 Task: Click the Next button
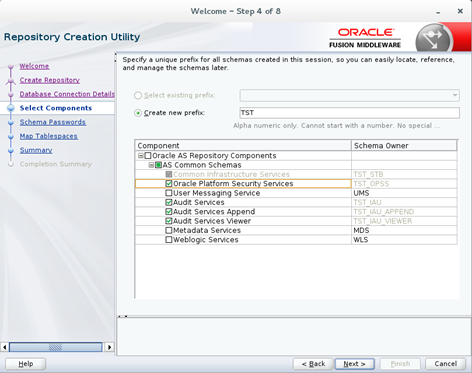(x=354, y=364)
